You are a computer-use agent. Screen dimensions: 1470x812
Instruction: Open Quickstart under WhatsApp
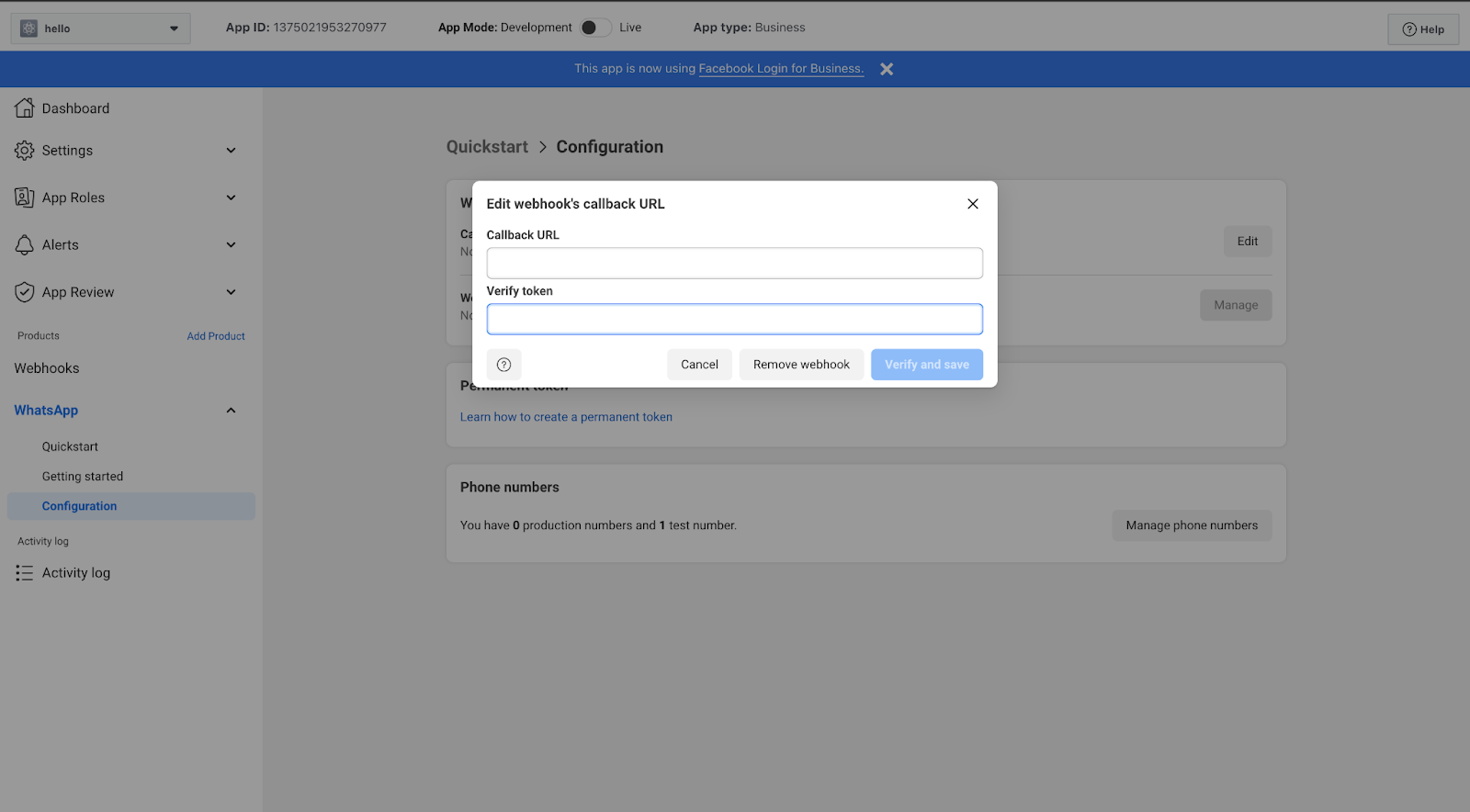point(70,446)
